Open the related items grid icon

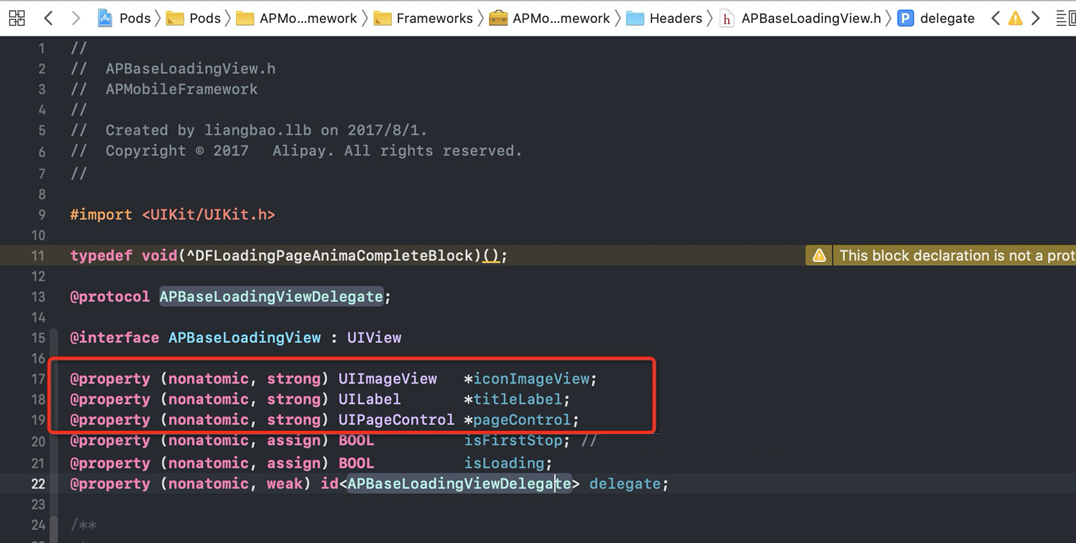pos(16,18)
